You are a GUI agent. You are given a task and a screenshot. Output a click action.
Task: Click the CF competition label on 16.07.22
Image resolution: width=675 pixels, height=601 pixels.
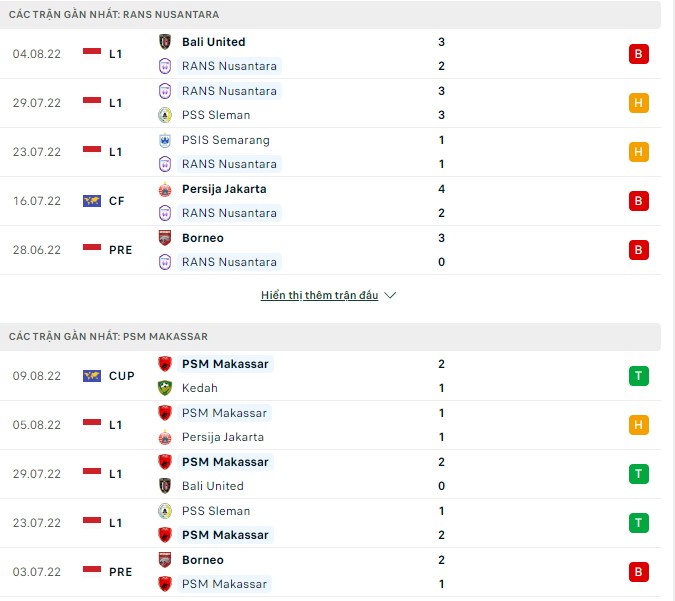point(117,201)
